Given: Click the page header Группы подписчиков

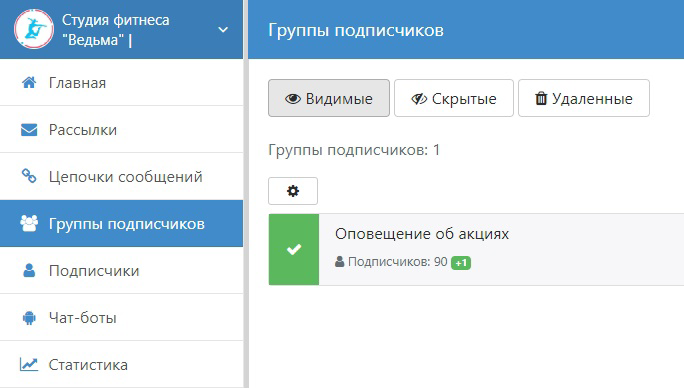Looking at the screenshot, I should click(356, 30).
